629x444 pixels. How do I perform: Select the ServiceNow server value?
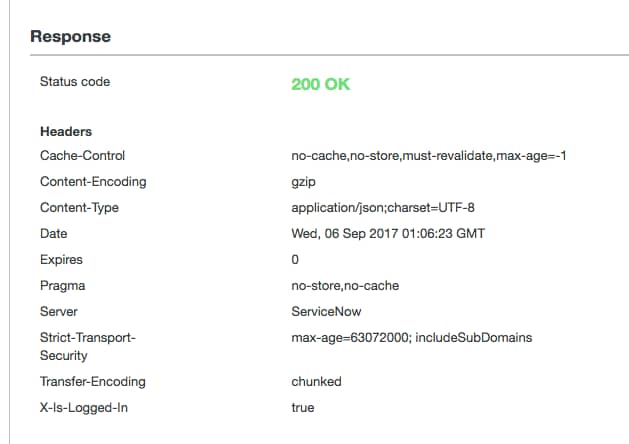click(x=326, y=312)
